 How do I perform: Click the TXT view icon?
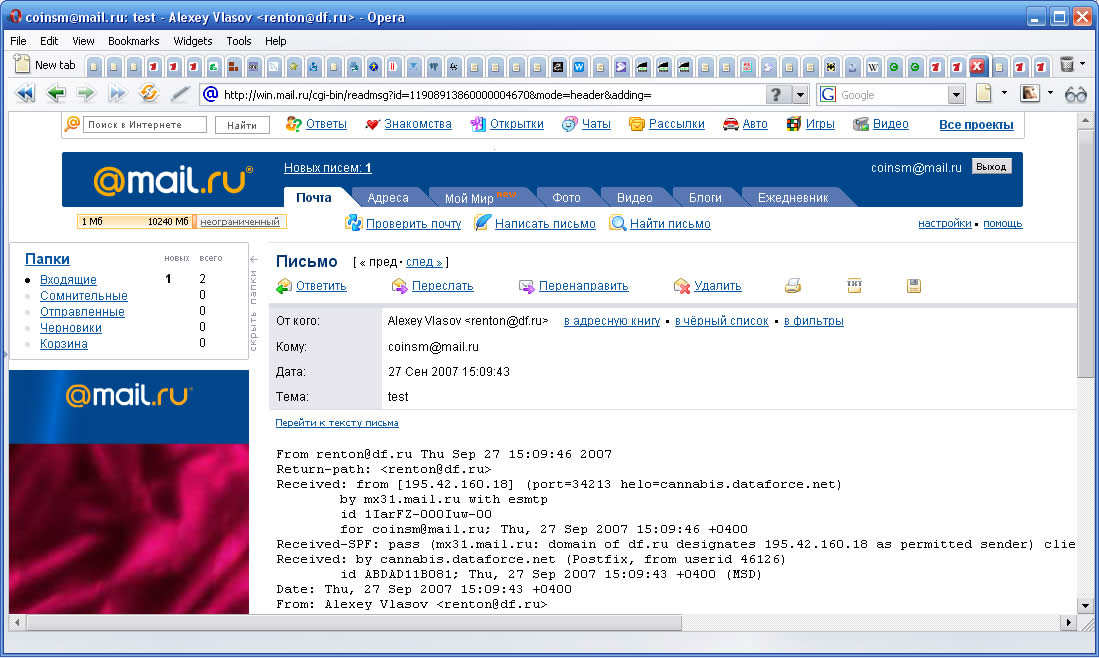(854, 286)
